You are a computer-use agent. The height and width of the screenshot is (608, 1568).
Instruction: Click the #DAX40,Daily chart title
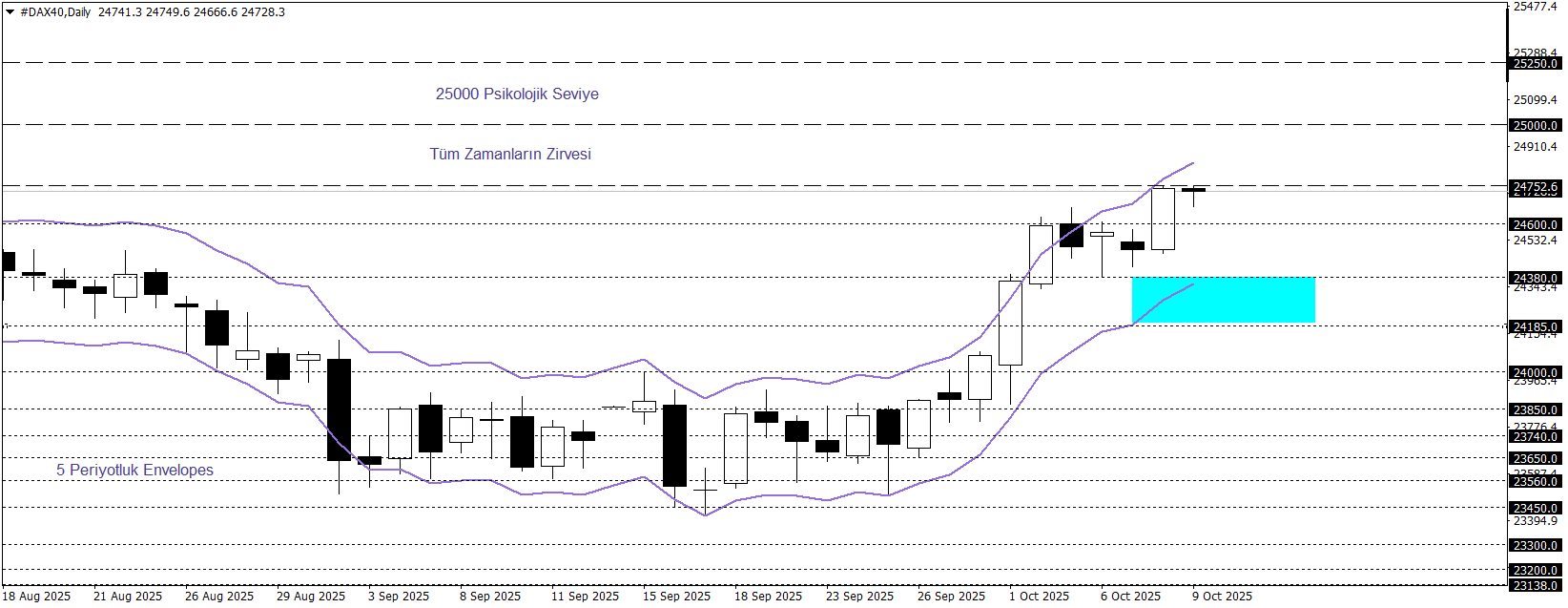pos(55,12)
